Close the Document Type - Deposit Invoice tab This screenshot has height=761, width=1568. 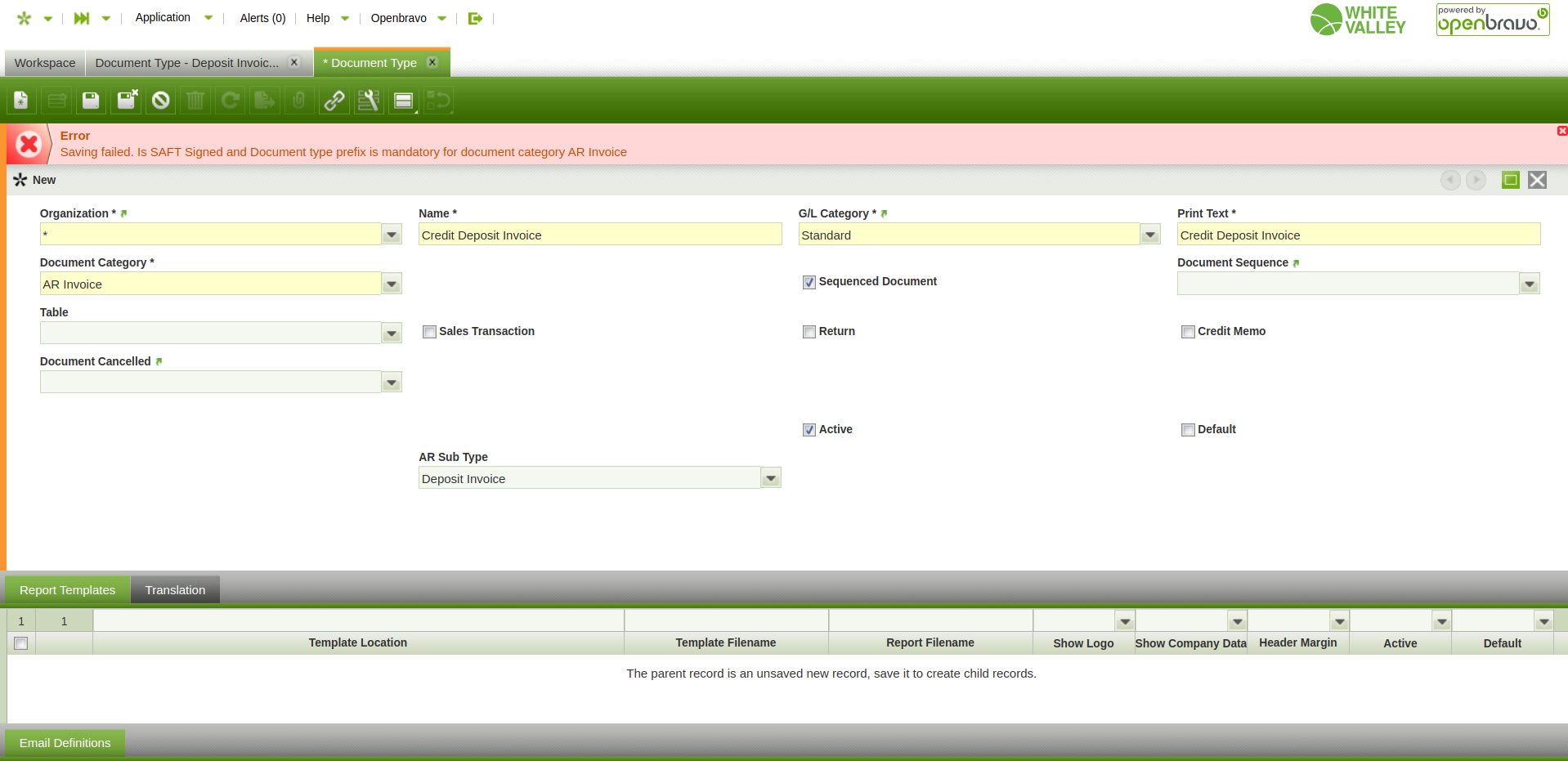point(294,62)
